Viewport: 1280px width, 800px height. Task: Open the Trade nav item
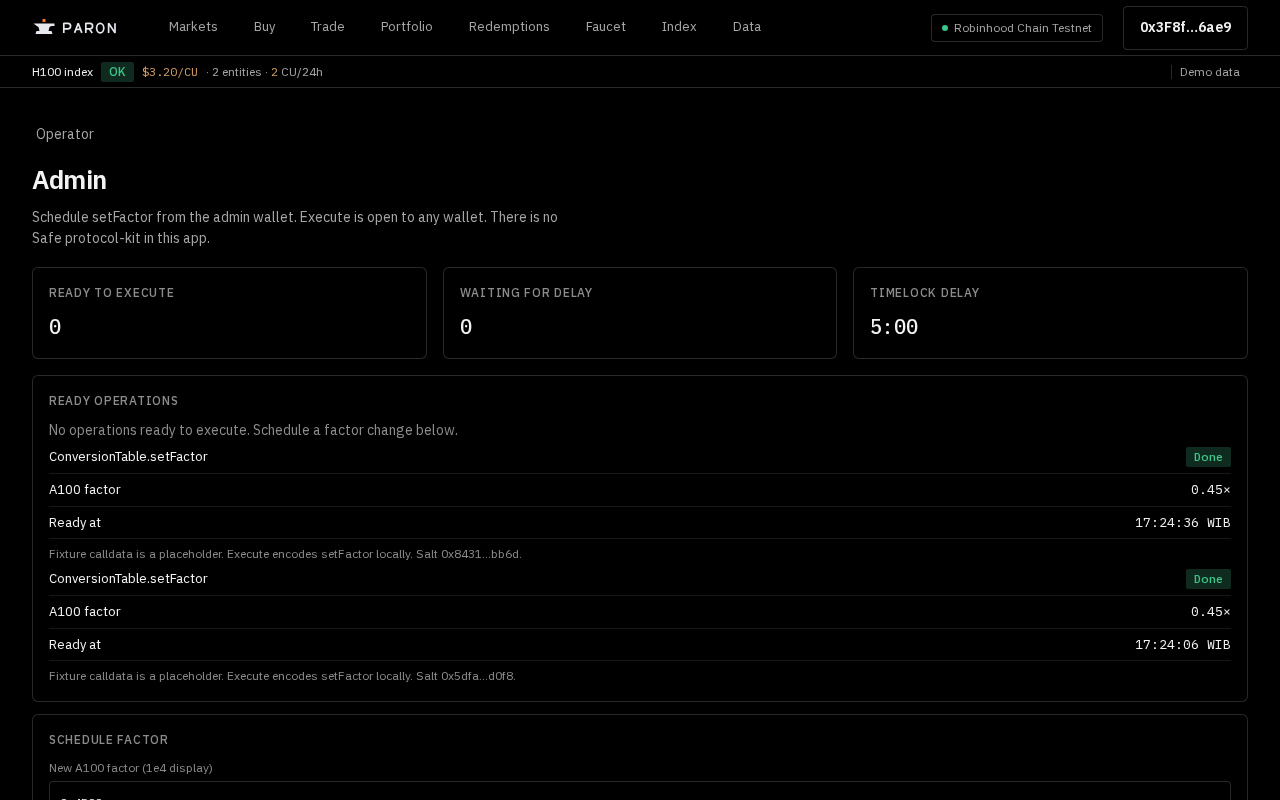[x=327, y=27]
